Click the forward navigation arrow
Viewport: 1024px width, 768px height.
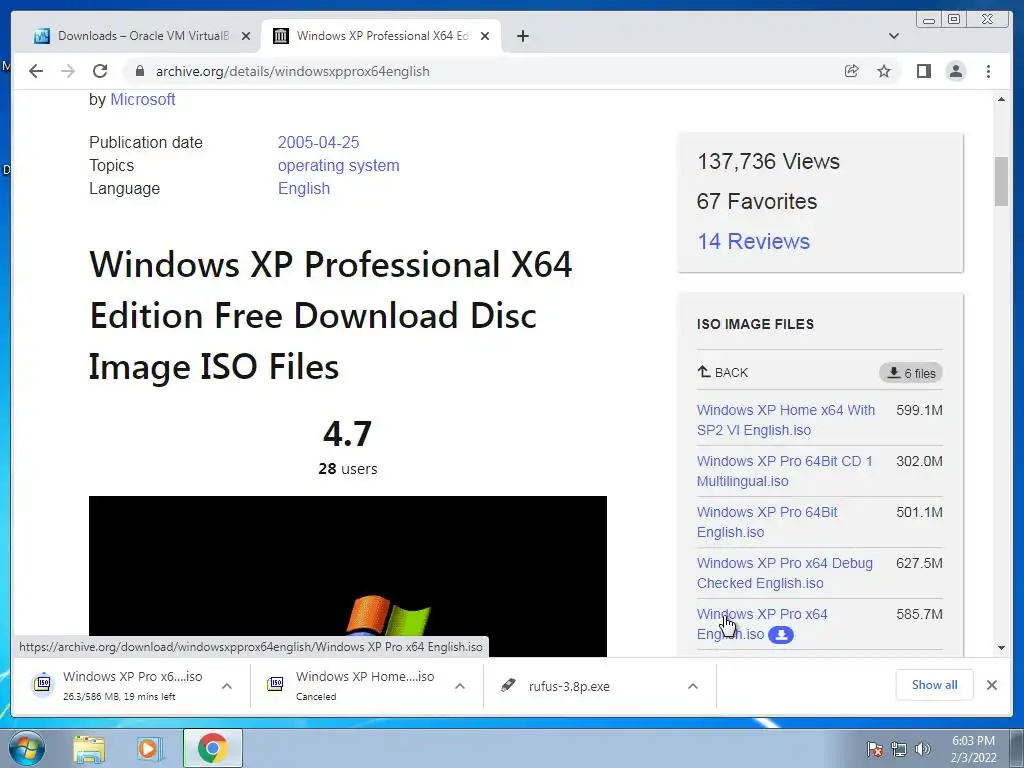point(68,71)
